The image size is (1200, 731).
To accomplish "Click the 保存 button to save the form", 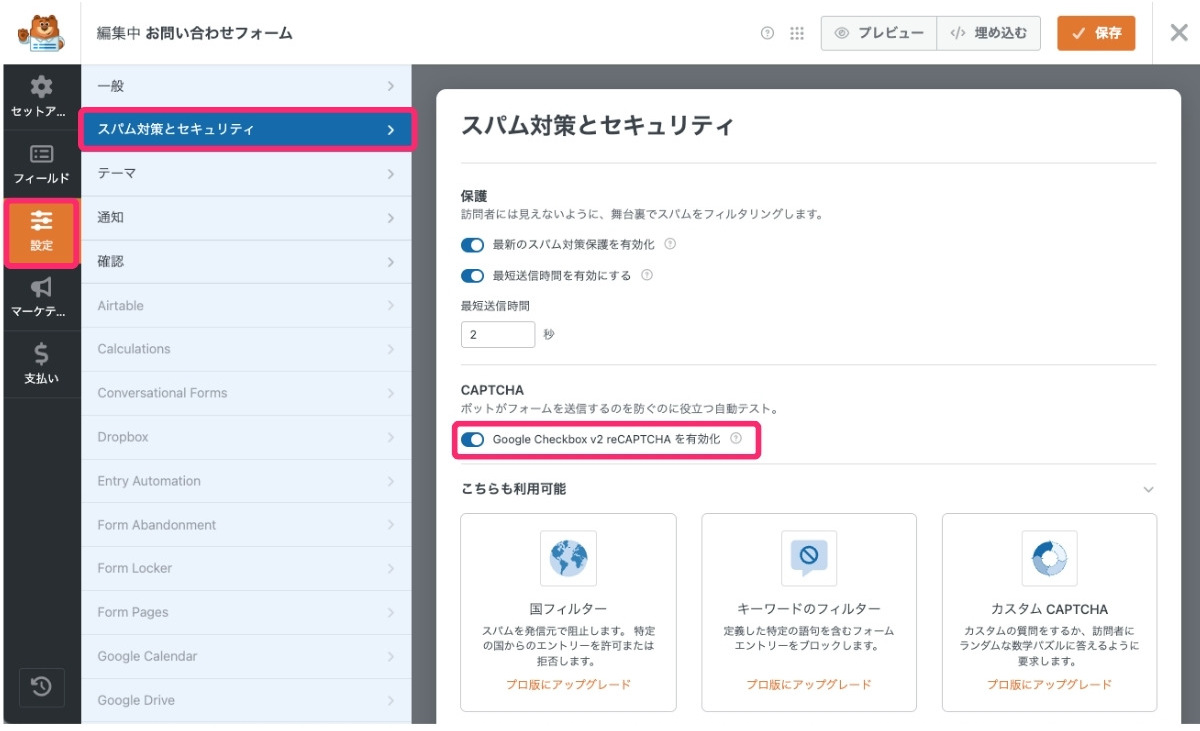I will click(x=1096, y=33).
